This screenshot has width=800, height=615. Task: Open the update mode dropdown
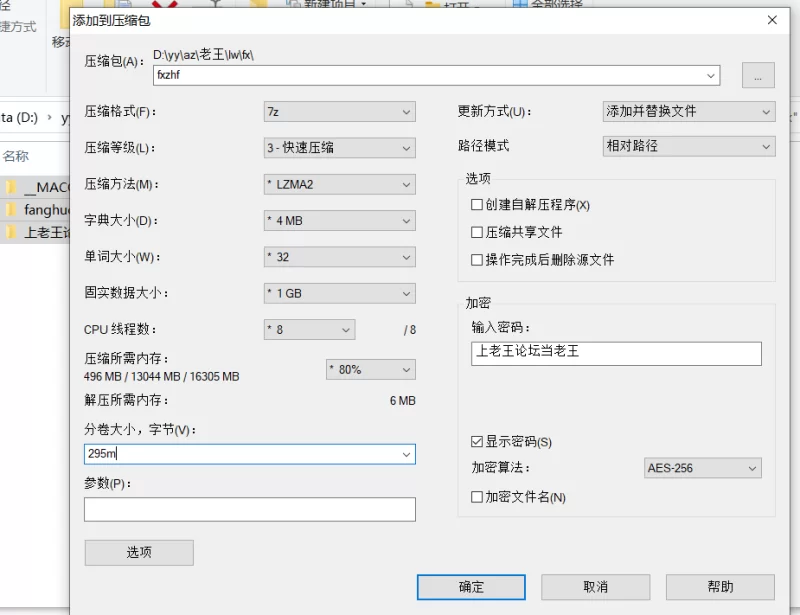tap(689, 112)
